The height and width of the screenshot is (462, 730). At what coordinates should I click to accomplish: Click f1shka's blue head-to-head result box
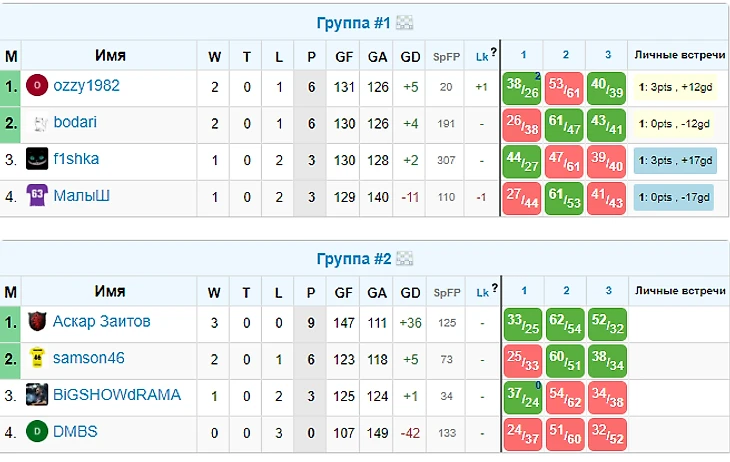(x=673, y=161)
